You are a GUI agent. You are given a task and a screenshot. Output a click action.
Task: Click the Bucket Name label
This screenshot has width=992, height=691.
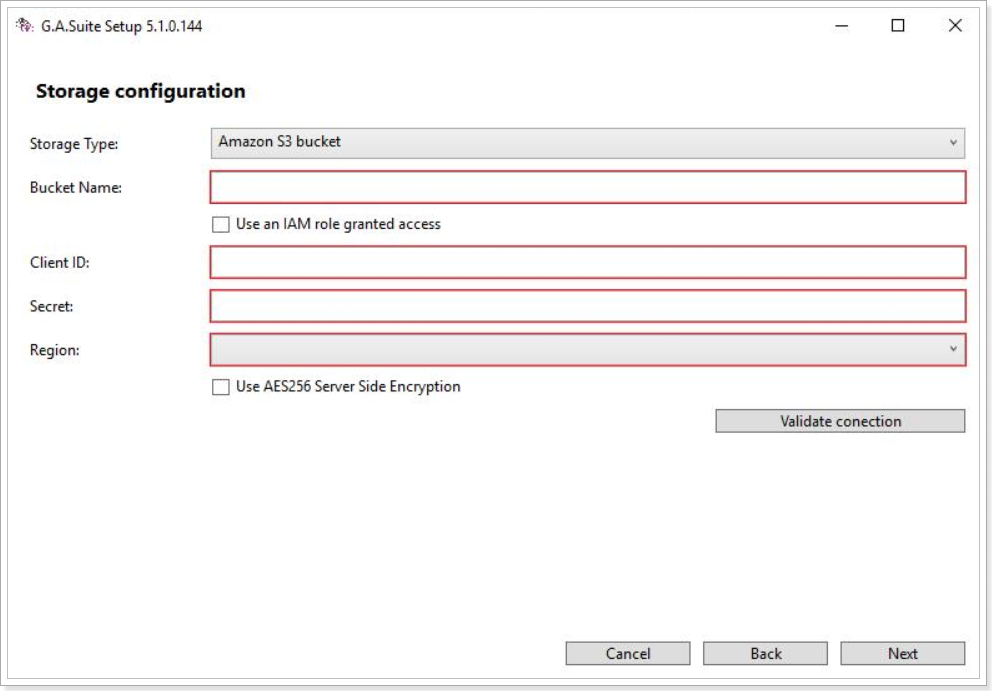click(76, 188)
